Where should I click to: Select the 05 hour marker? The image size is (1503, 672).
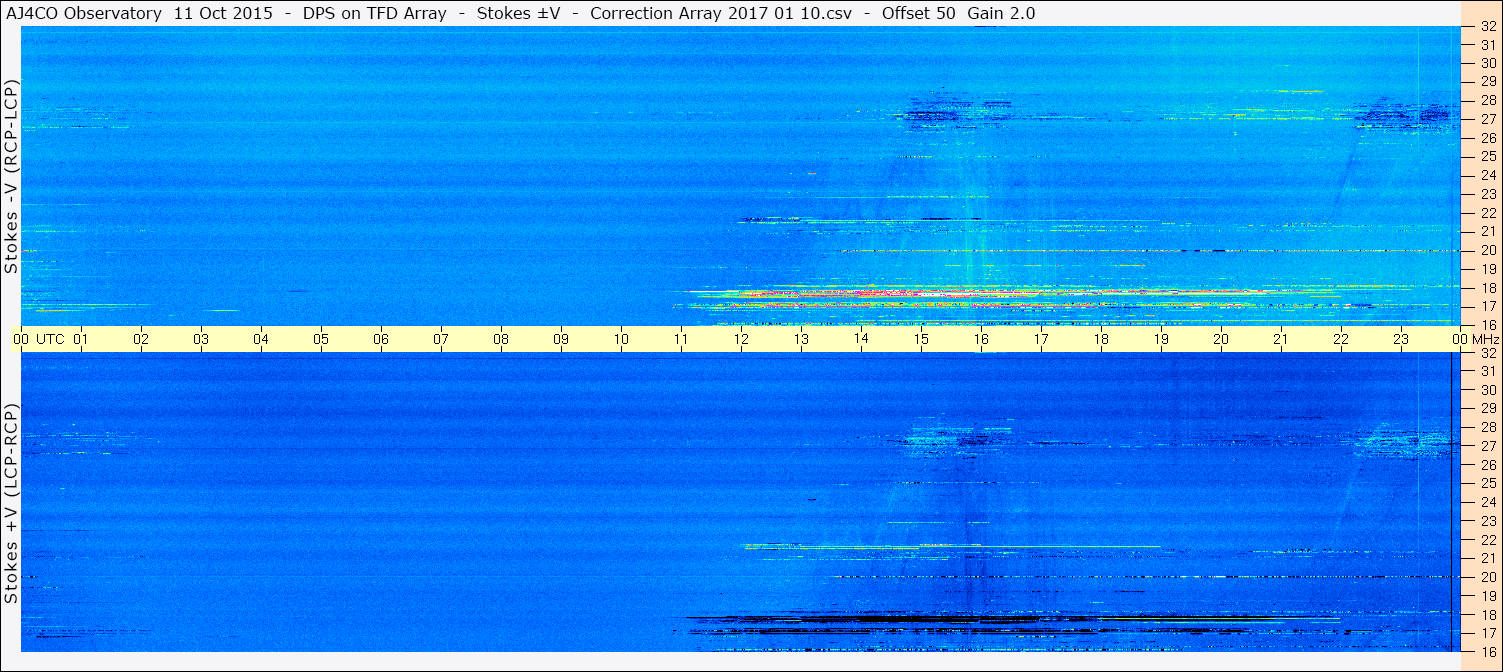321,339
